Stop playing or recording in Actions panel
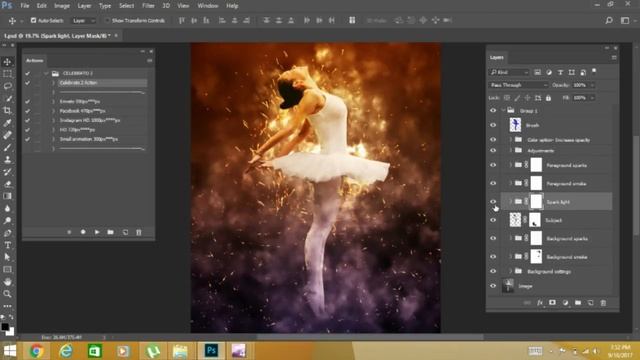 (x=69, y=232)
